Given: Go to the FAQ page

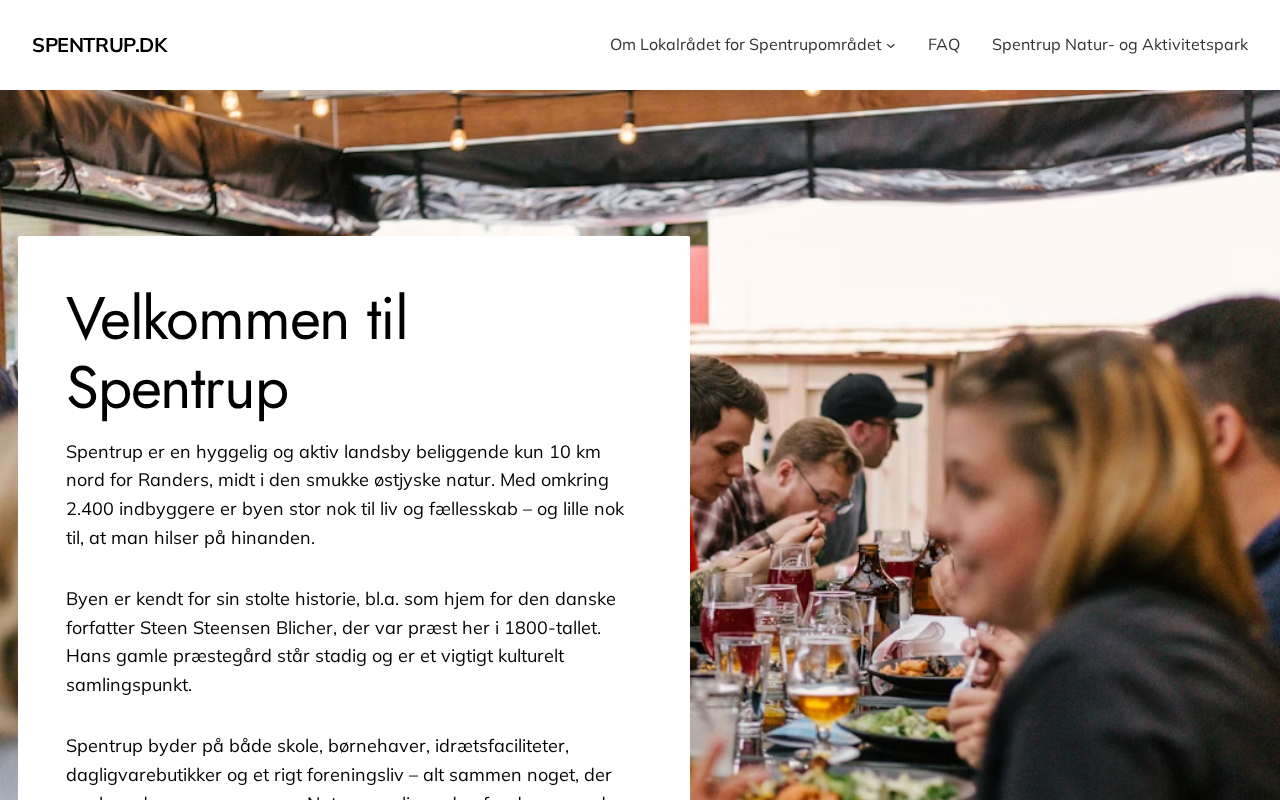Looking at the screenshot, I should pyautogui.click(x=943, y=45).
